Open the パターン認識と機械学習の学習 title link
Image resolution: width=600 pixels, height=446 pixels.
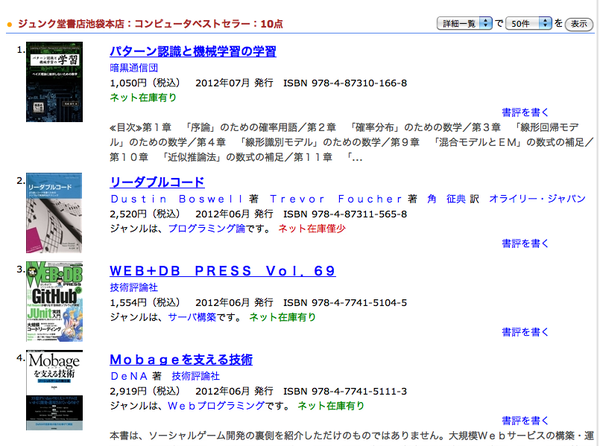click(x=193, y=51)
